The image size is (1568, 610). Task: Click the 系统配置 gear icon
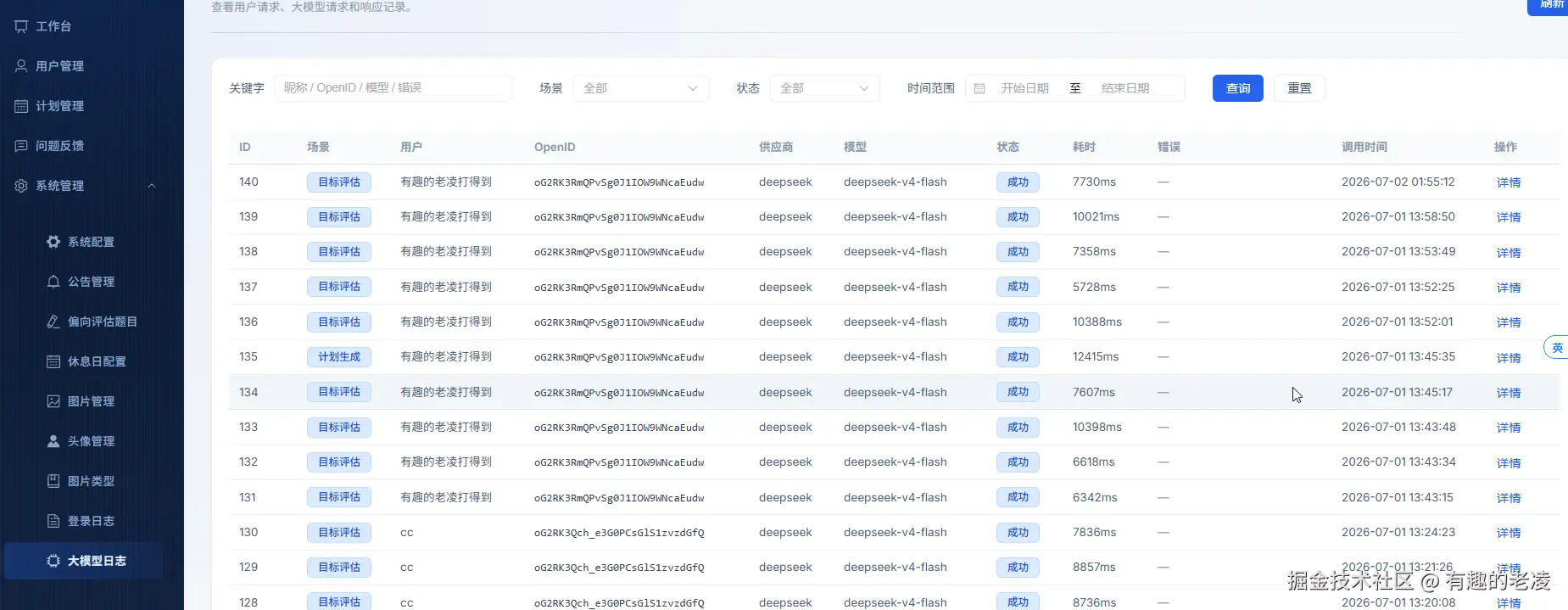[53, 242]
